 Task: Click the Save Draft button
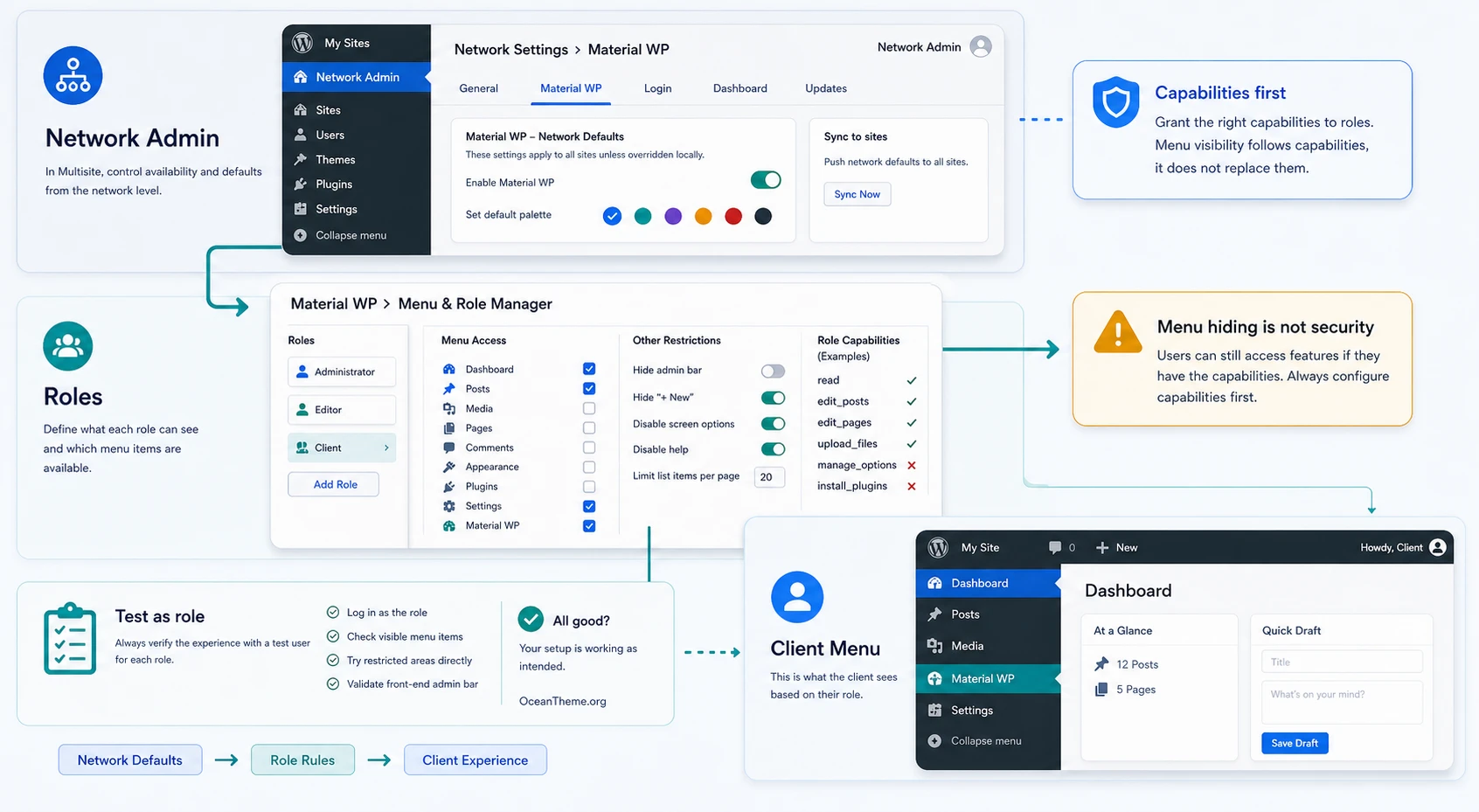[1295, 743]
